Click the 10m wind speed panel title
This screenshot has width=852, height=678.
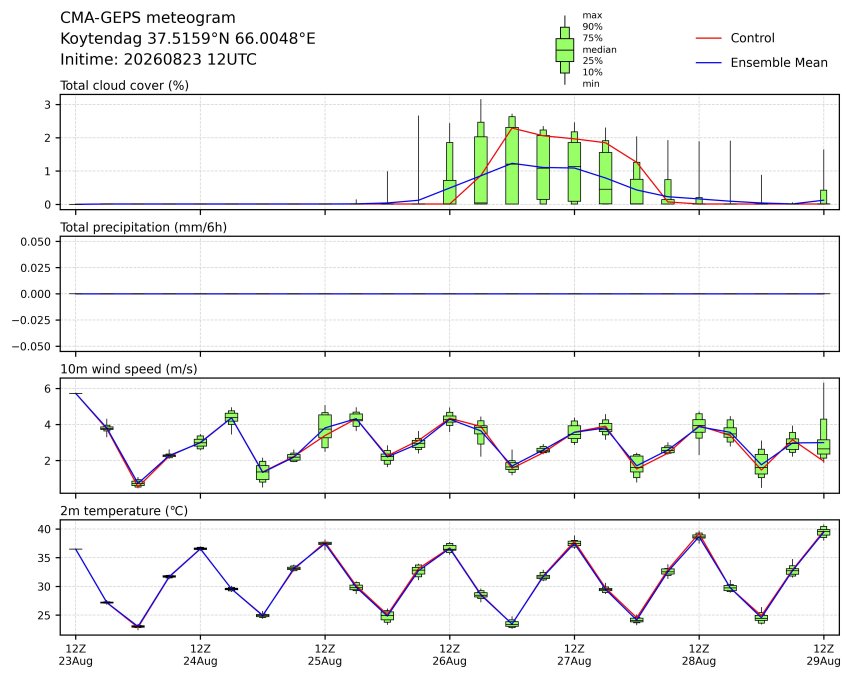coord(129,369)
